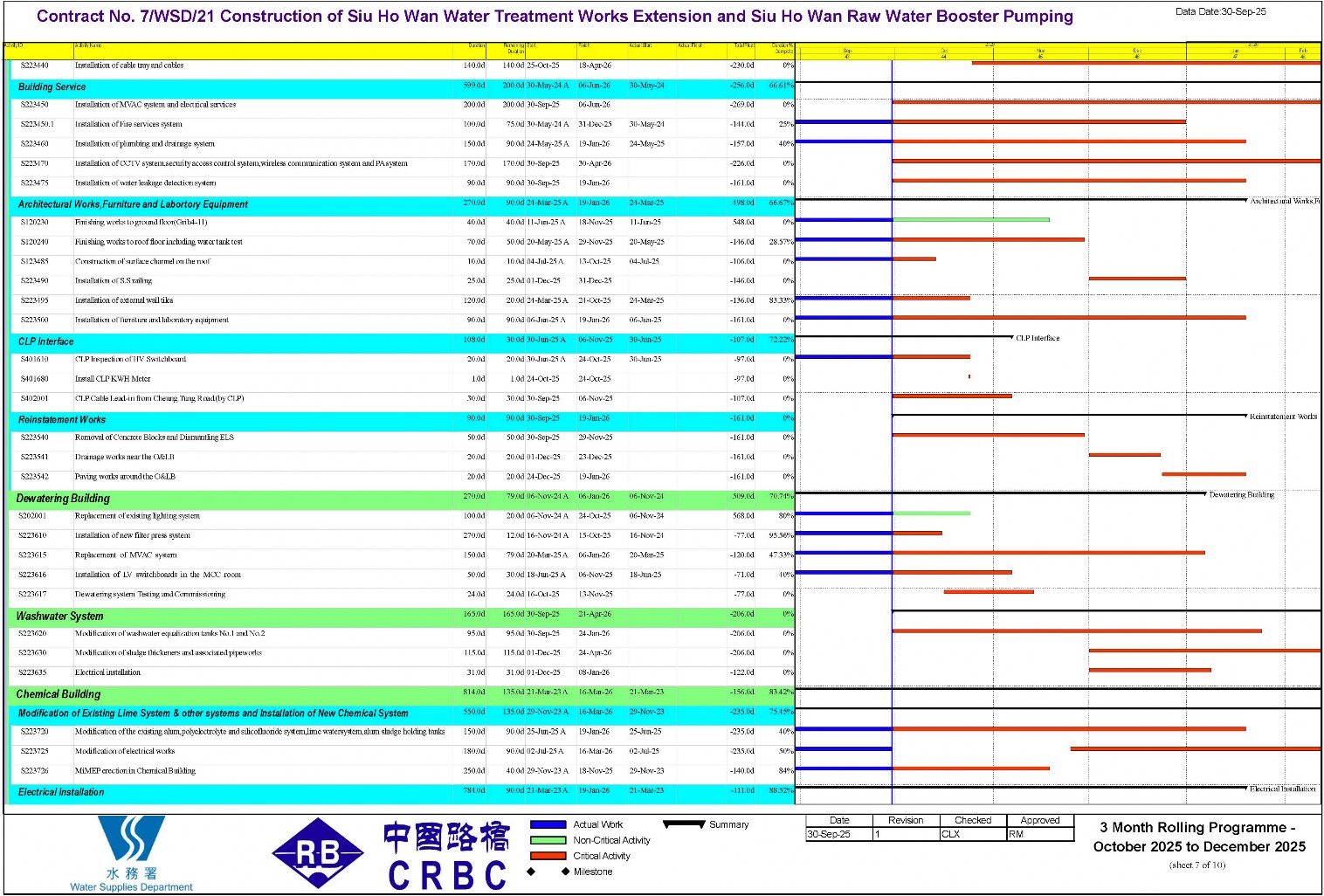This screenshot has height=896, width=1324.
Task: Click the Summary bar symbol in legend
Action: 684,824
